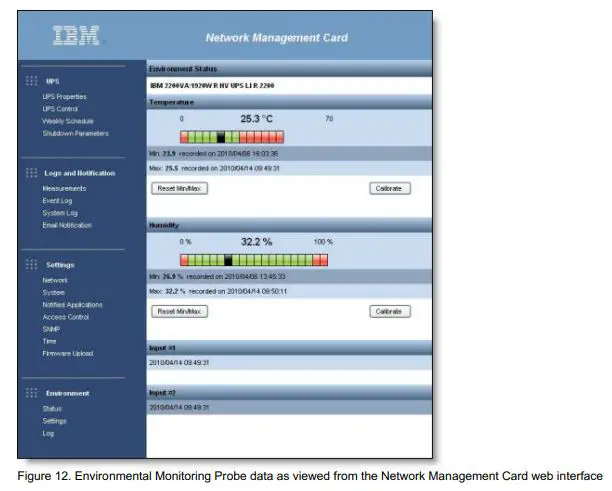This screenshot has width=612, height=491.
Task: Click the Temperature gauge bar
Action: tap(232, 137)
